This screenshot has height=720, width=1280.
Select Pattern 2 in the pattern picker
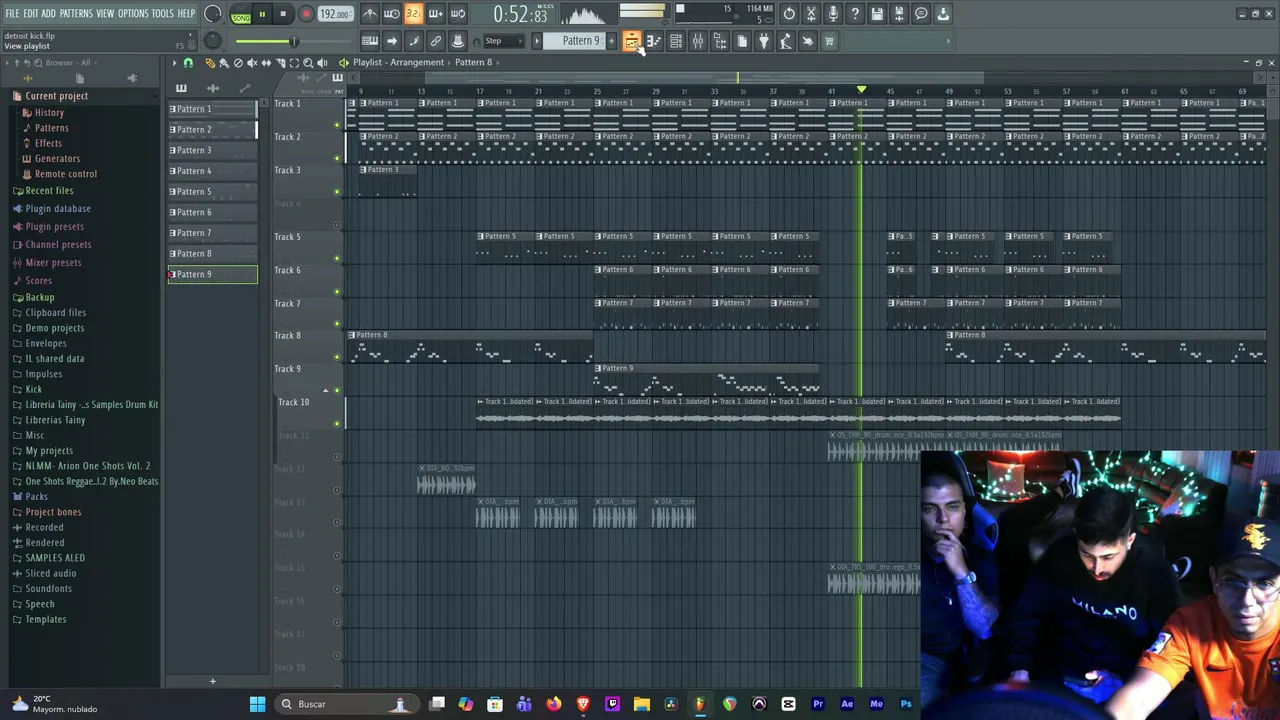click(x=212, y=129)
